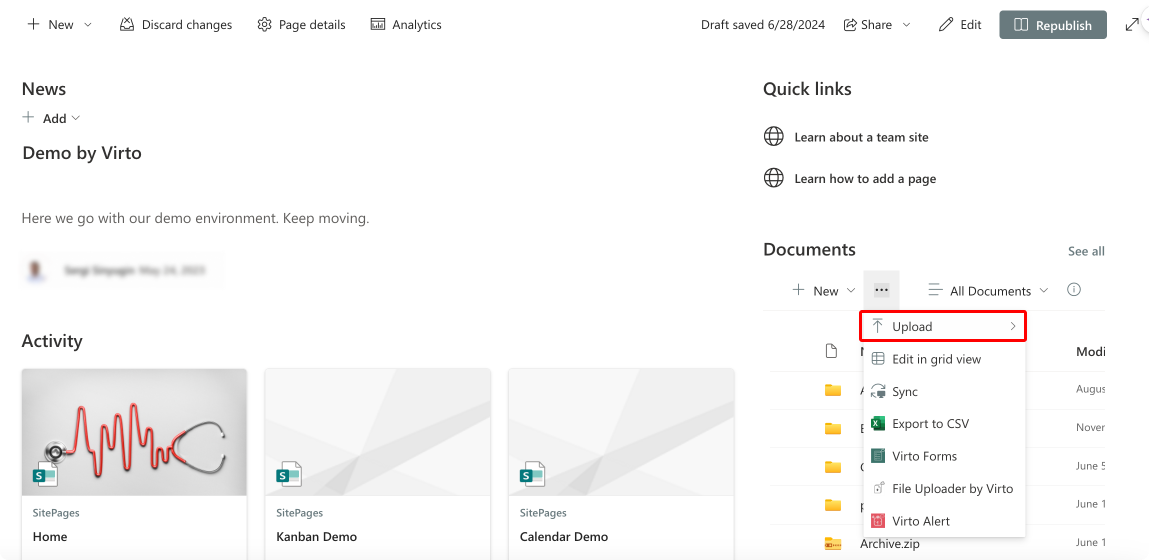Image resolution: width=1149 pixels, height=560 pixels.
Task: Click SharePoint page icon on Home card
Action: (x=45, y=474)
